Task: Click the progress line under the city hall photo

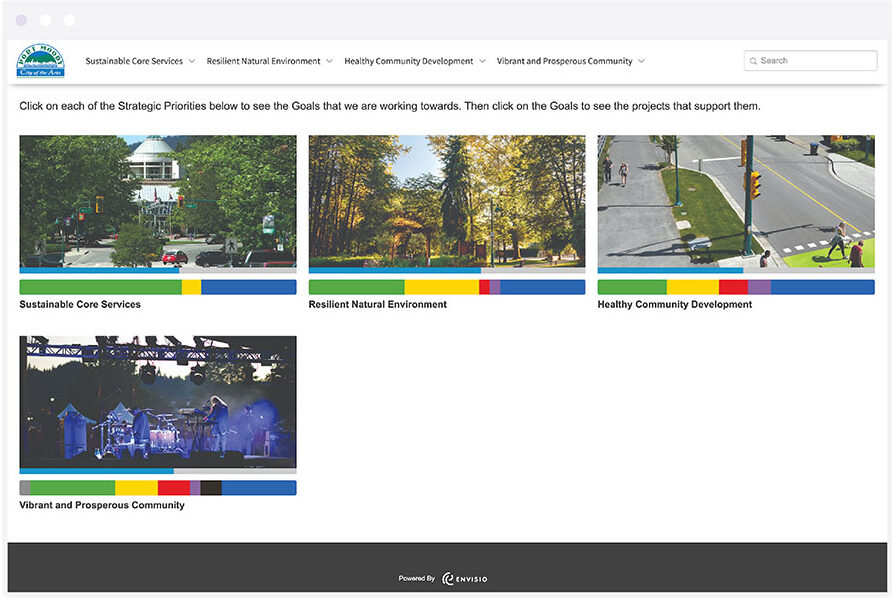Action: point(158,270)
